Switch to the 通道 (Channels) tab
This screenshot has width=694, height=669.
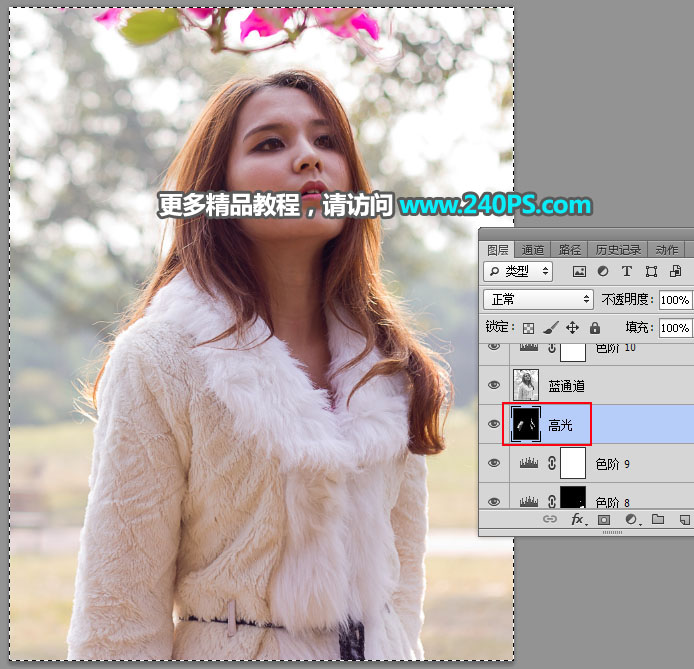[x=533, y=250]
